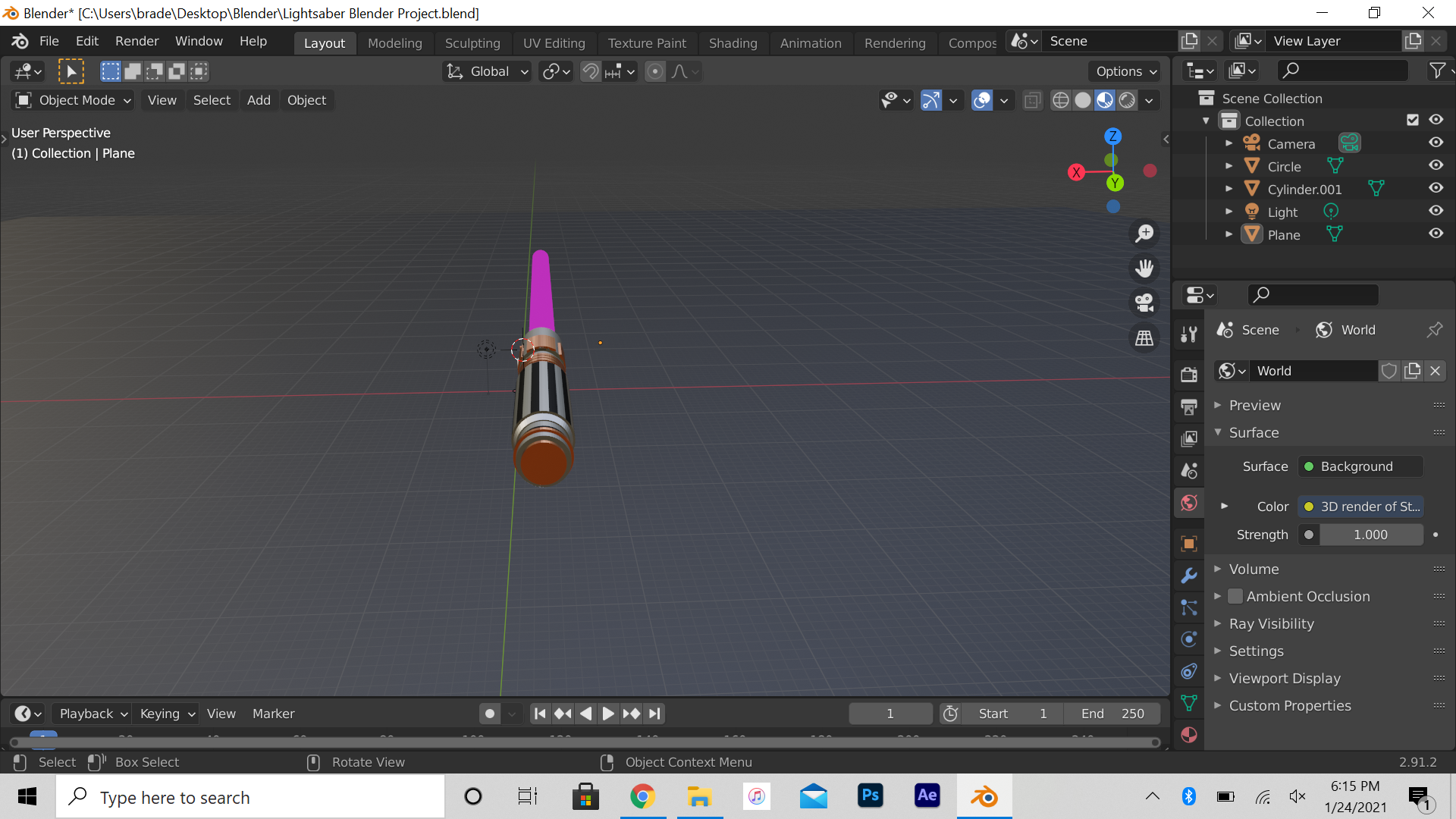
Task: Toggle X-ray display mode
Action: pyautogui.click(x=1032, y=100)
